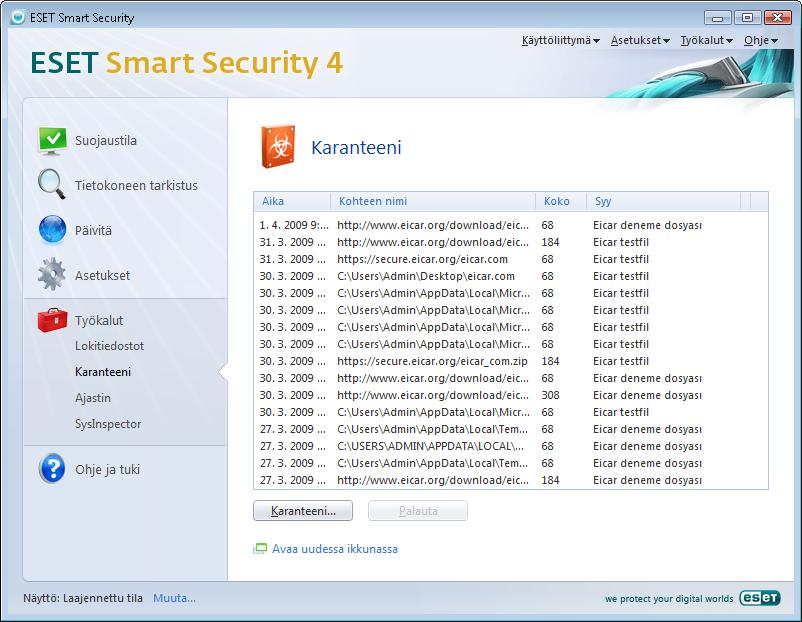802x622 pixels.
Task: Click the Suojaustila green checkmark monitor icon
Action: [52, 141]
